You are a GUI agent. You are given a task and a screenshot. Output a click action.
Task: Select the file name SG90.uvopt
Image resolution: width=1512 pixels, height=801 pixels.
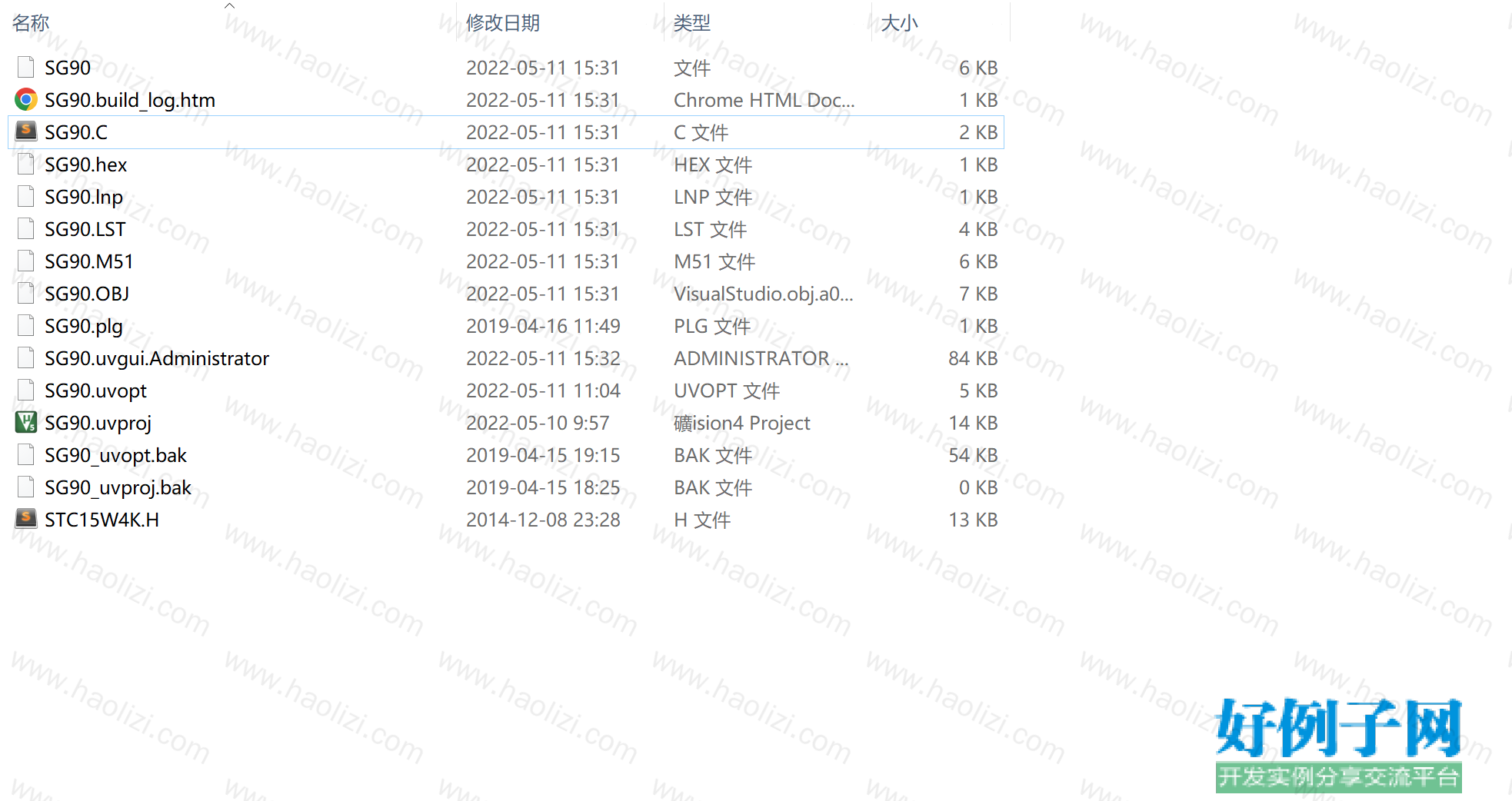pyautogui.click(x=96, y=391)
